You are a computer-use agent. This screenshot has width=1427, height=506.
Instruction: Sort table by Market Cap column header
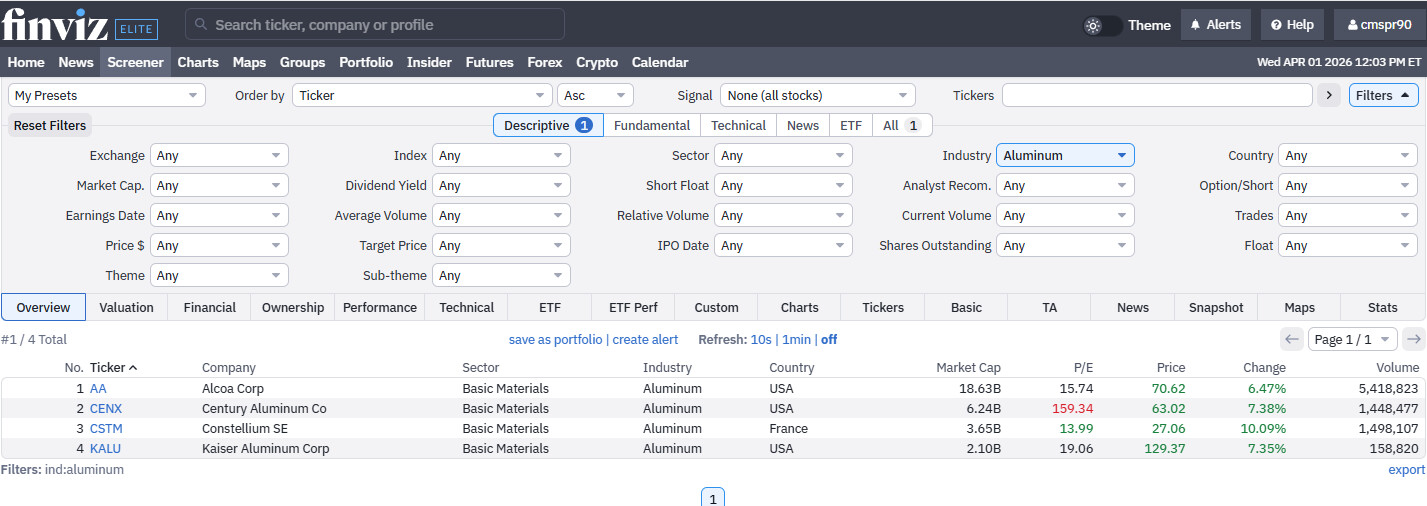tap(967, 368)
